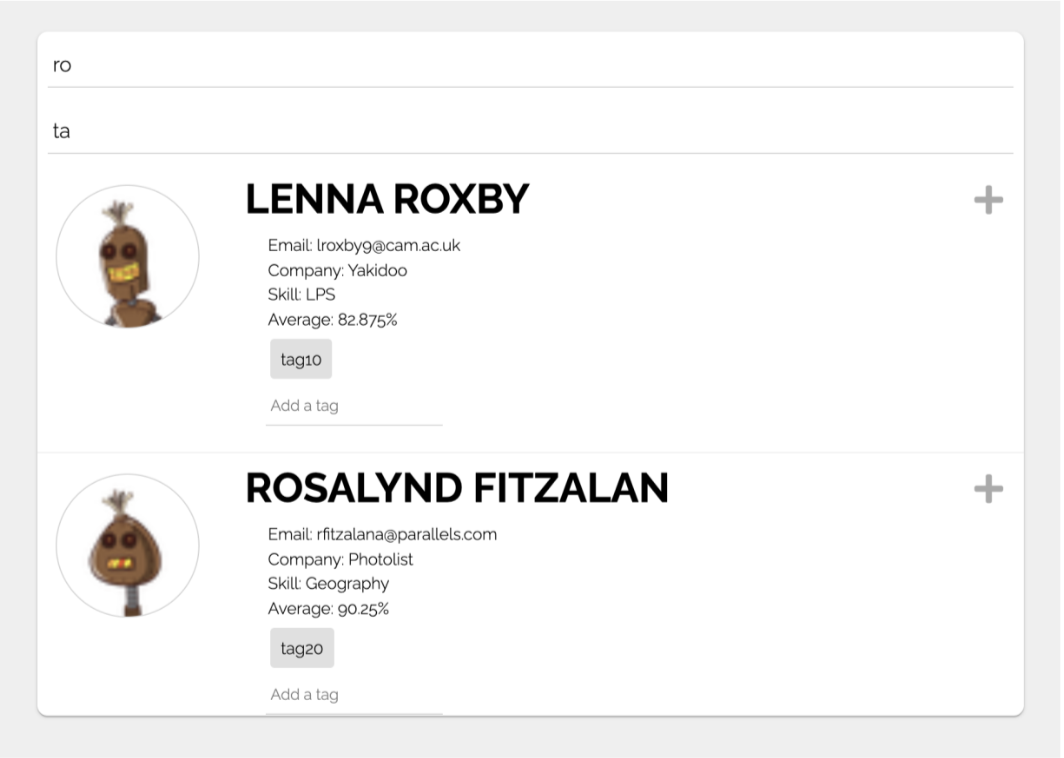
Task: Click Rosalynd's email rfitzalana@parallels.com
Action: [382, 534]
